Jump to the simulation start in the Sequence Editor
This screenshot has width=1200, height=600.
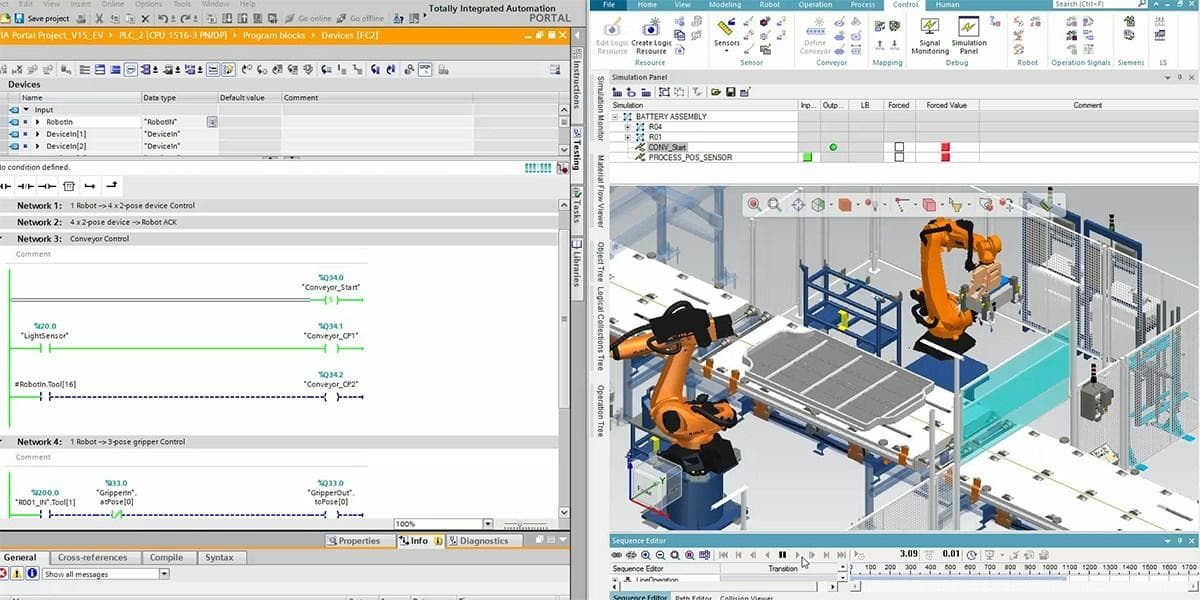pos(722,555)
